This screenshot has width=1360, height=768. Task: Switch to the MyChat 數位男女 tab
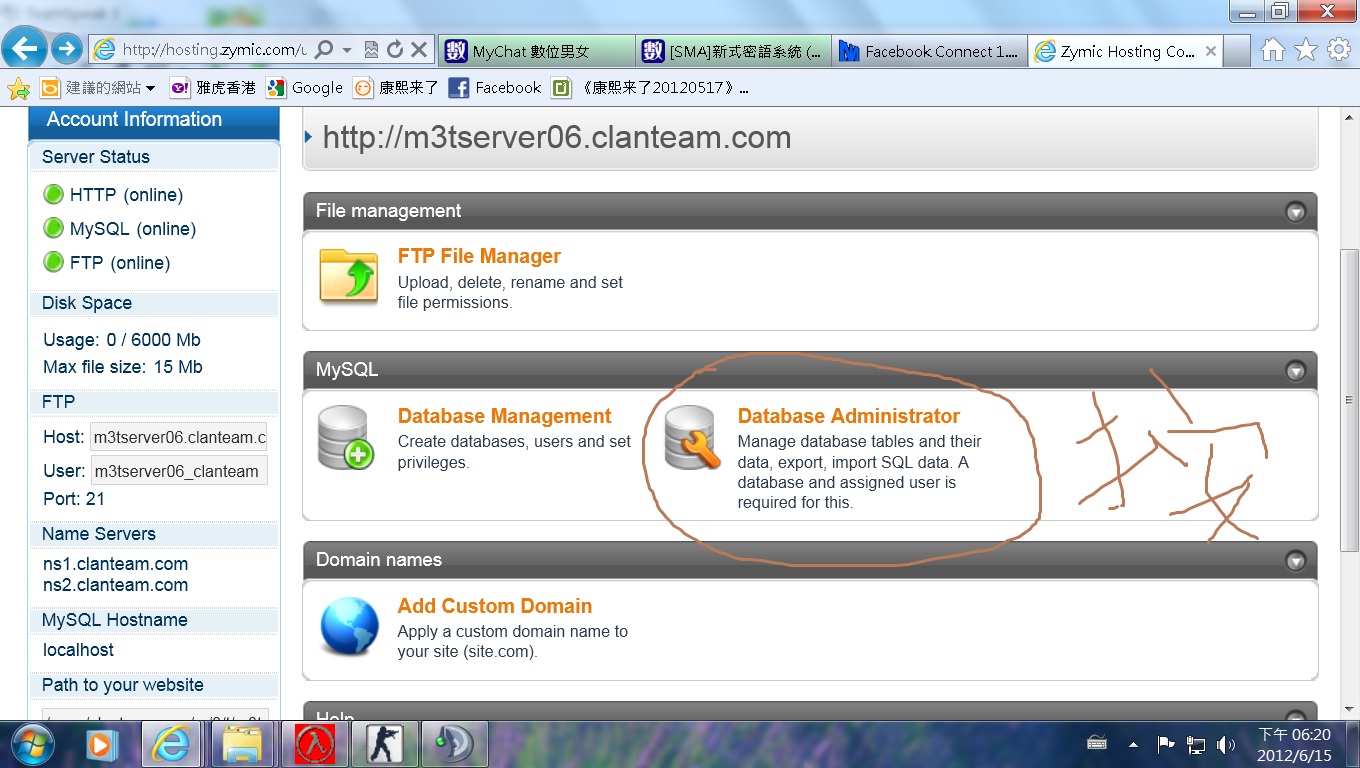(536, 51)
